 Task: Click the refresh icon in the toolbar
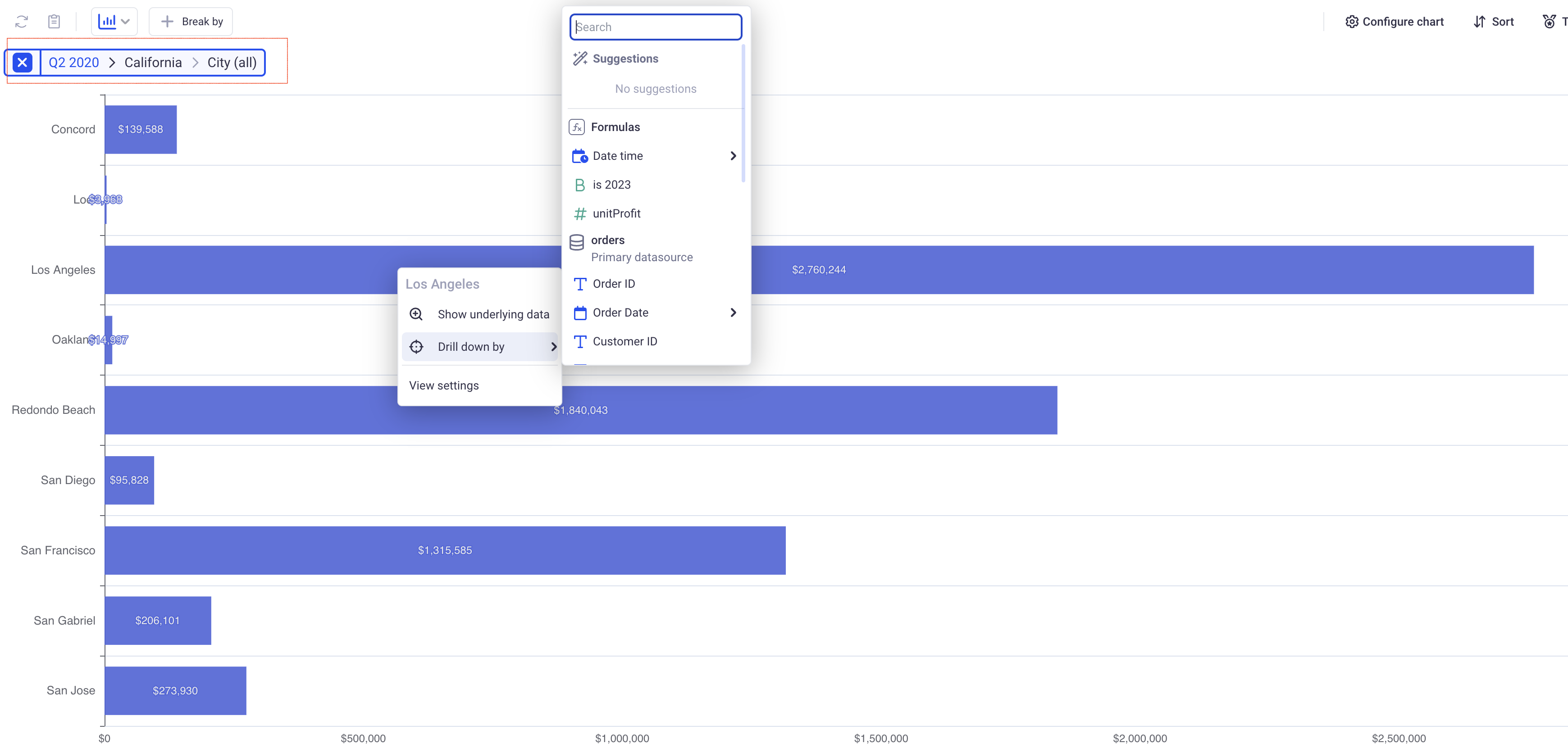pos(21,22)
